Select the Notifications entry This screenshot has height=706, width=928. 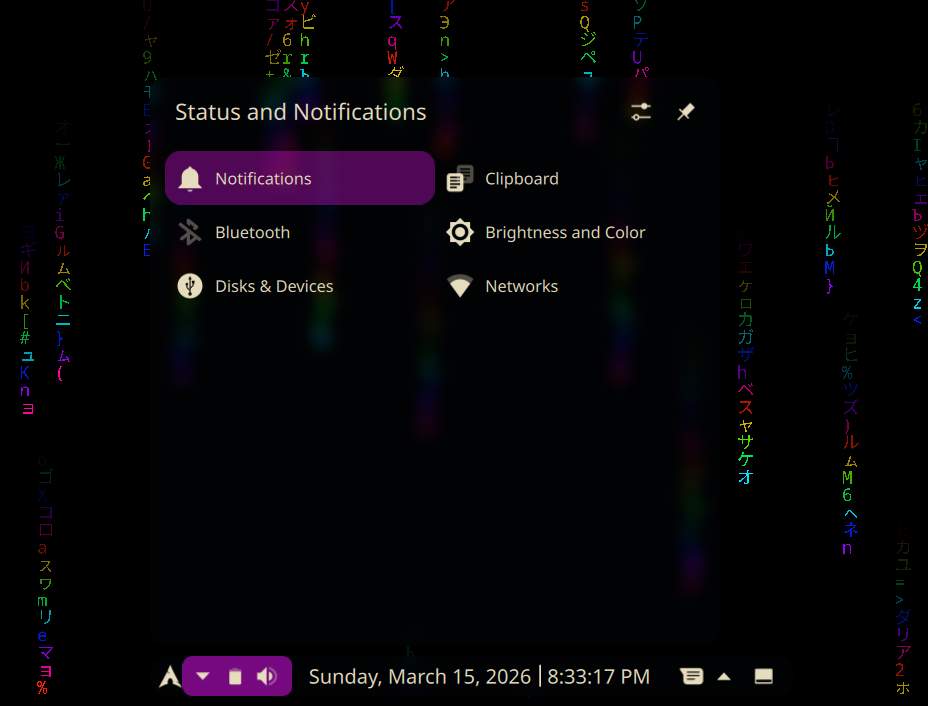(299, 179)
